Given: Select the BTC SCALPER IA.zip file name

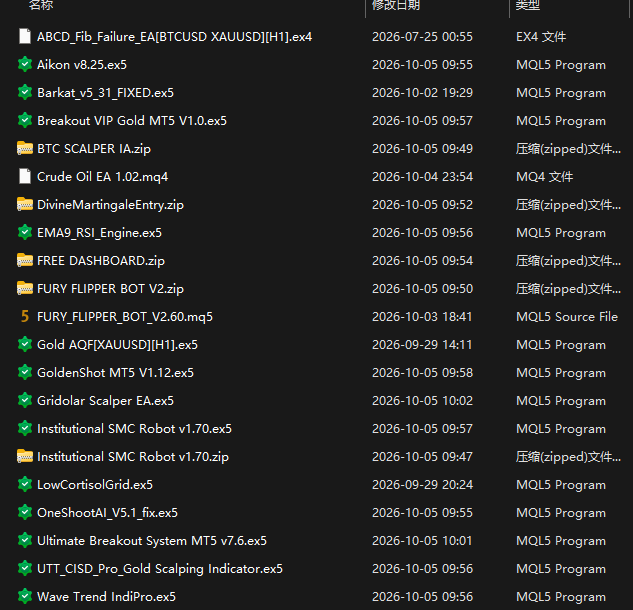Looking at the screenshot, I should point(94,149).
